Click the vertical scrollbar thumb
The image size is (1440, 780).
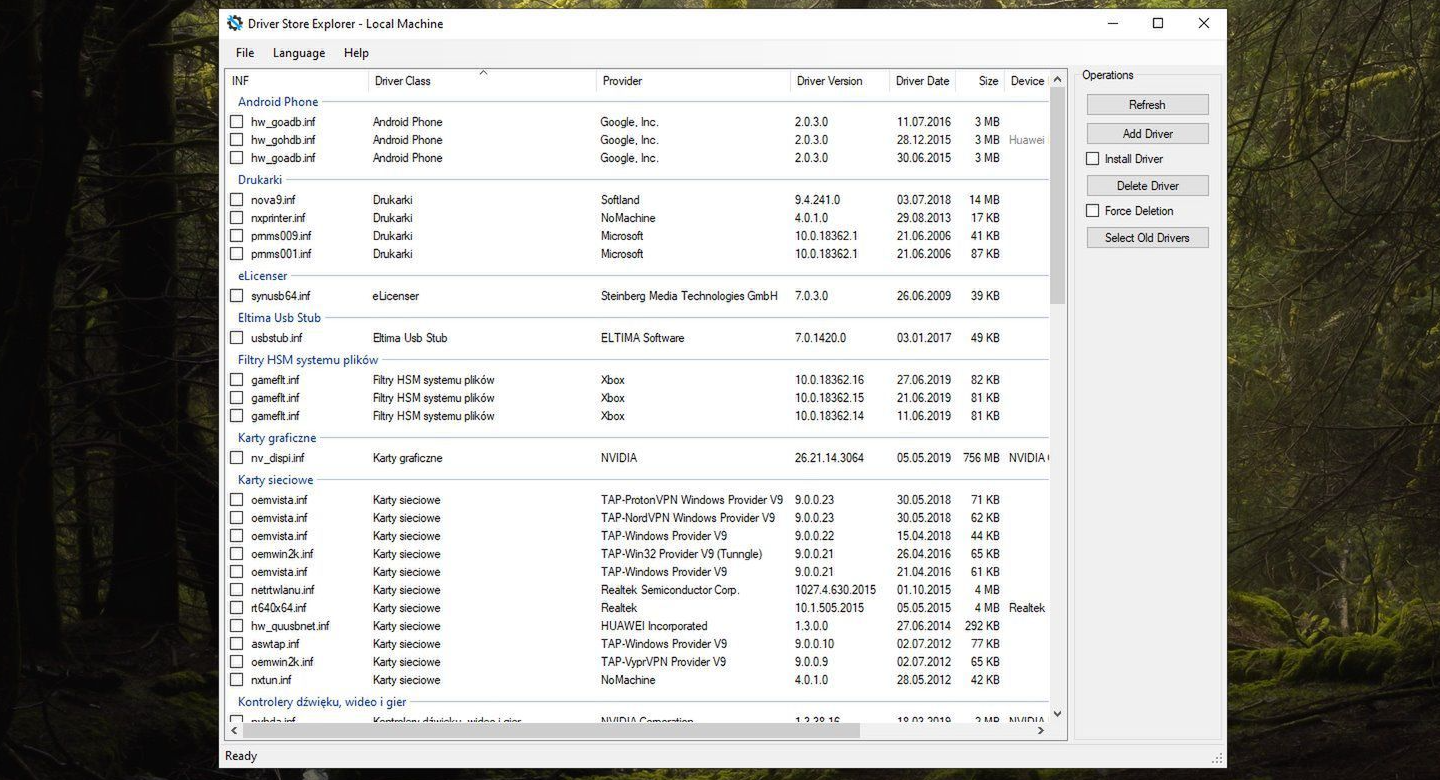(x=1057, y=196)
